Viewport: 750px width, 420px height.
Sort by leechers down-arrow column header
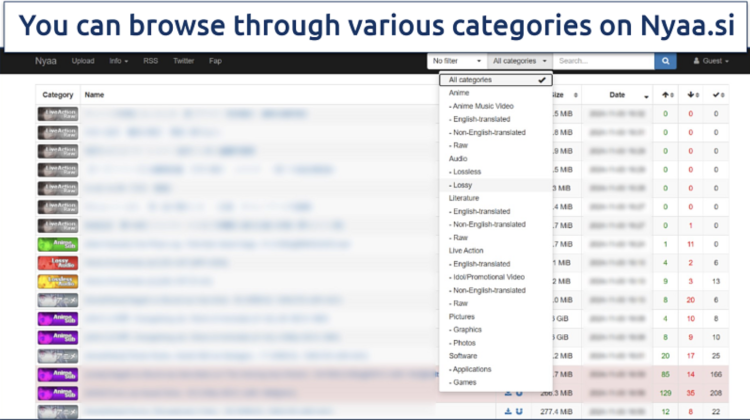[x=691, y=95]
